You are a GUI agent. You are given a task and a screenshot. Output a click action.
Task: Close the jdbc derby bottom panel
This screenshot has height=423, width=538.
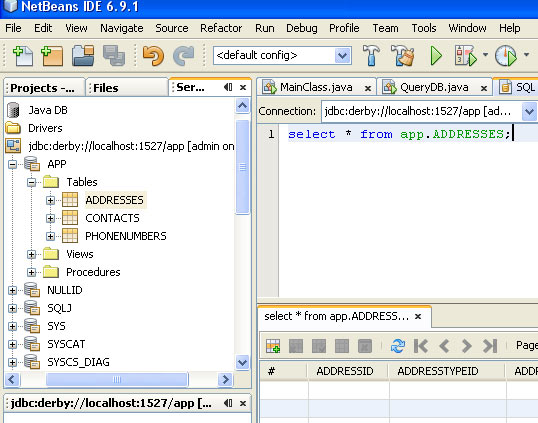point(243,403)
